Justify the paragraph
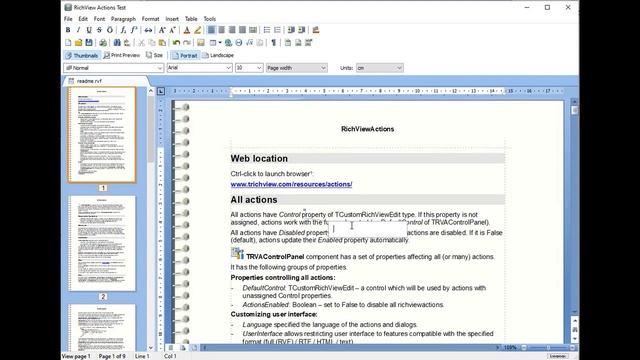Image resolution: width=640 pixels, height=360 pixels. [x=242, y=30]
